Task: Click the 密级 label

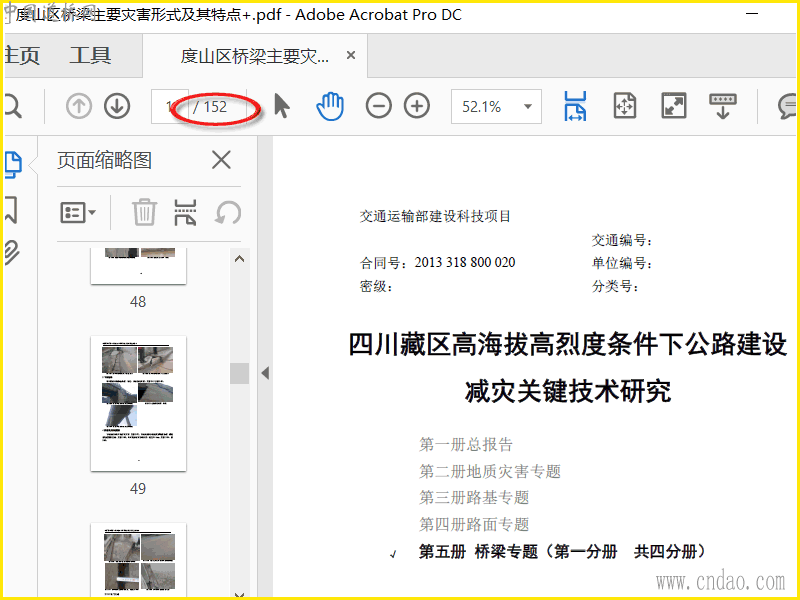Action: point(377,286)
